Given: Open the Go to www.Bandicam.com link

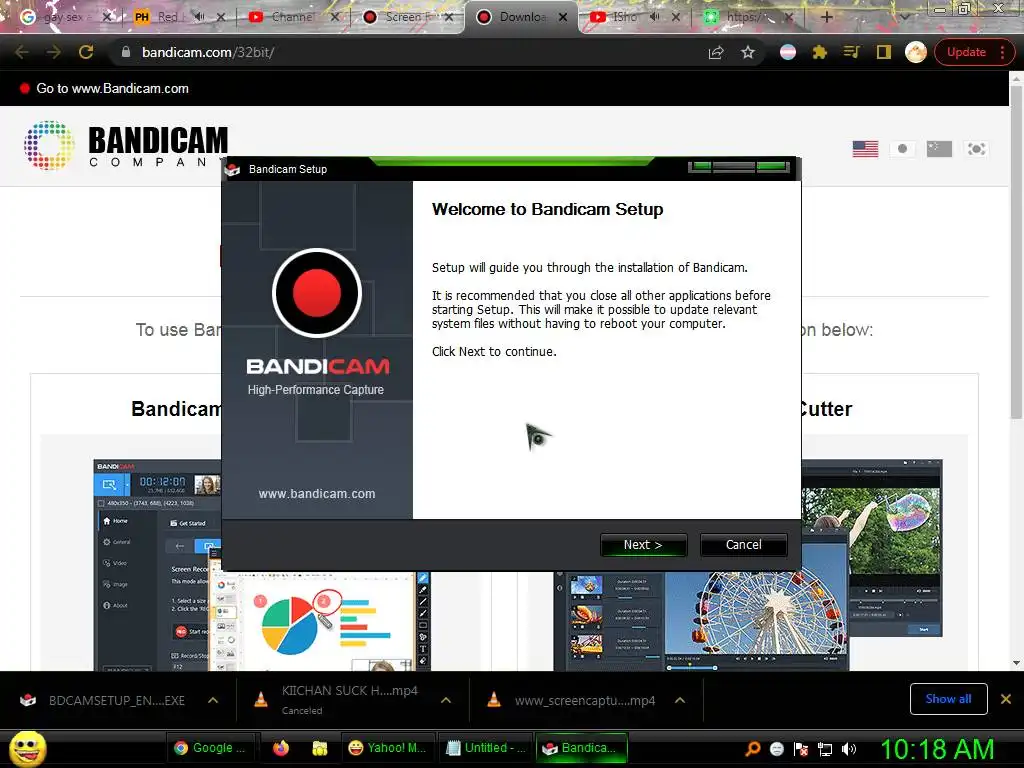Looking at the screenshot, I should 112,88.
